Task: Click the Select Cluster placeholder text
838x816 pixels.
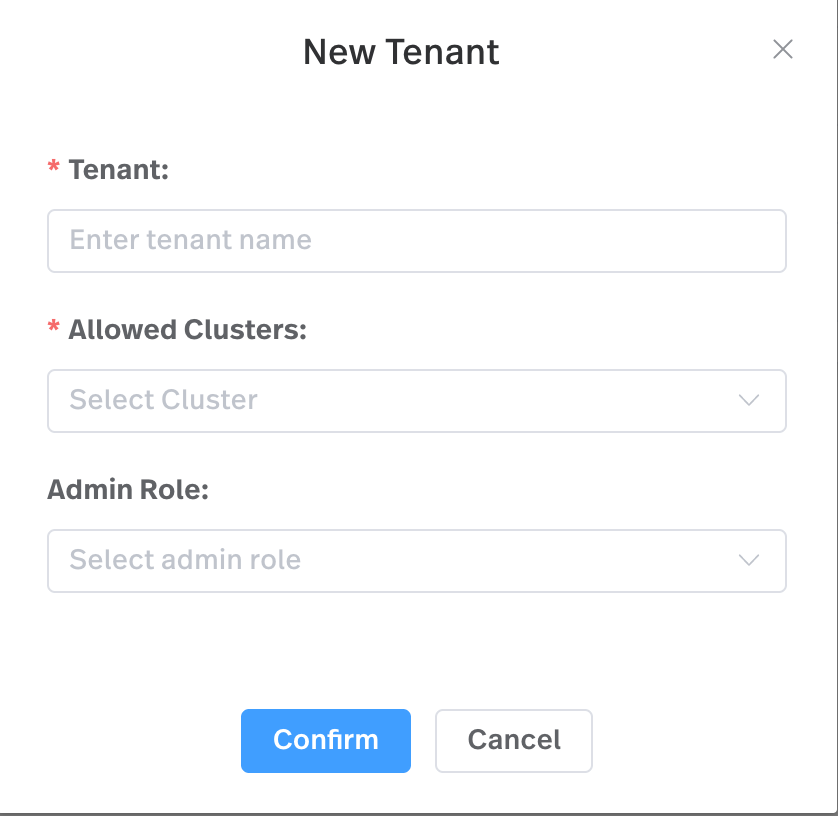Action: (x=163, y=400)
